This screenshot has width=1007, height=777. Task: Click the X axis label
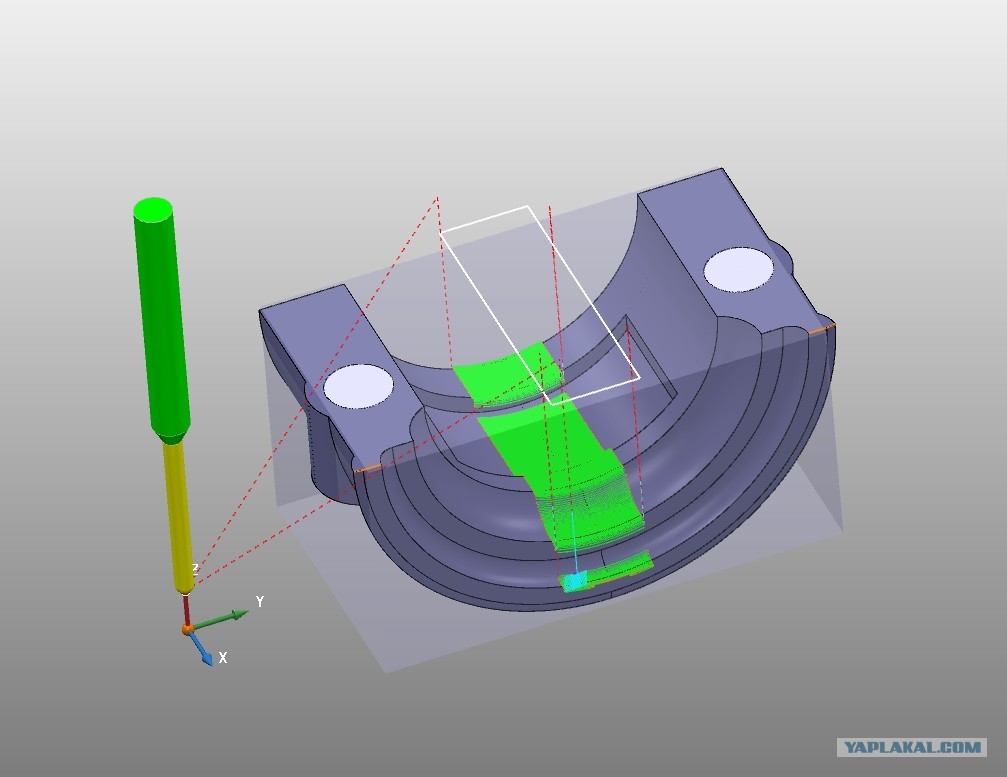(223, 658)
